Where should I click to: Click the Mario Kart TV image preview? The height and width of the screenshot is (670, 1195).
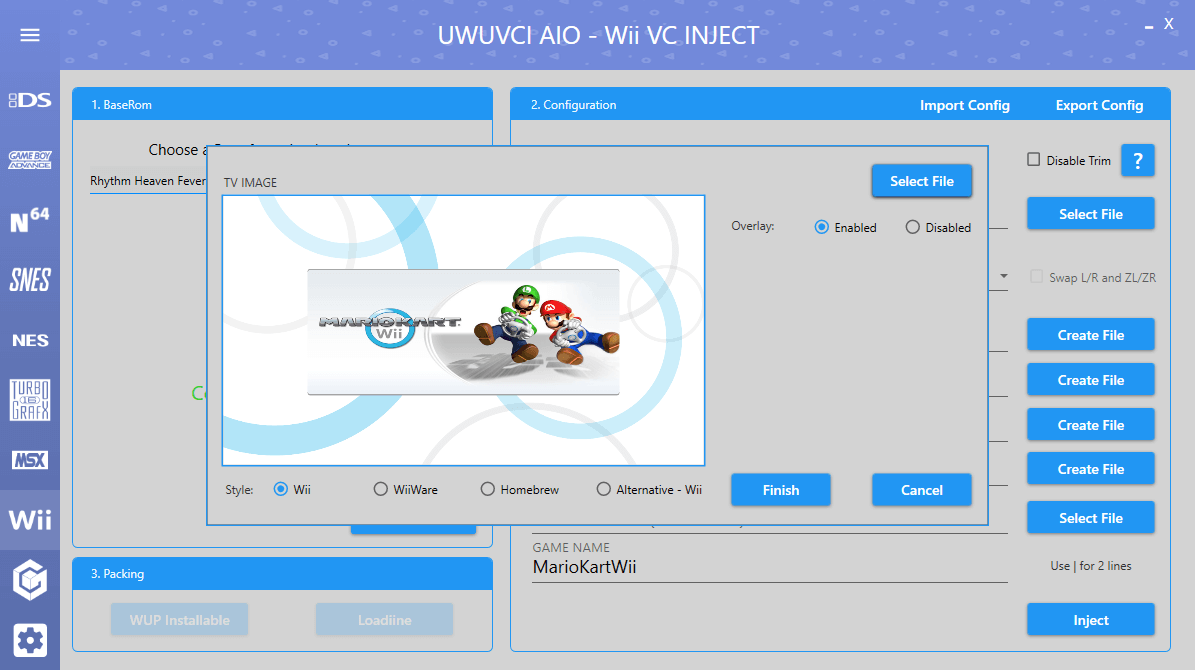click(463, 331)
